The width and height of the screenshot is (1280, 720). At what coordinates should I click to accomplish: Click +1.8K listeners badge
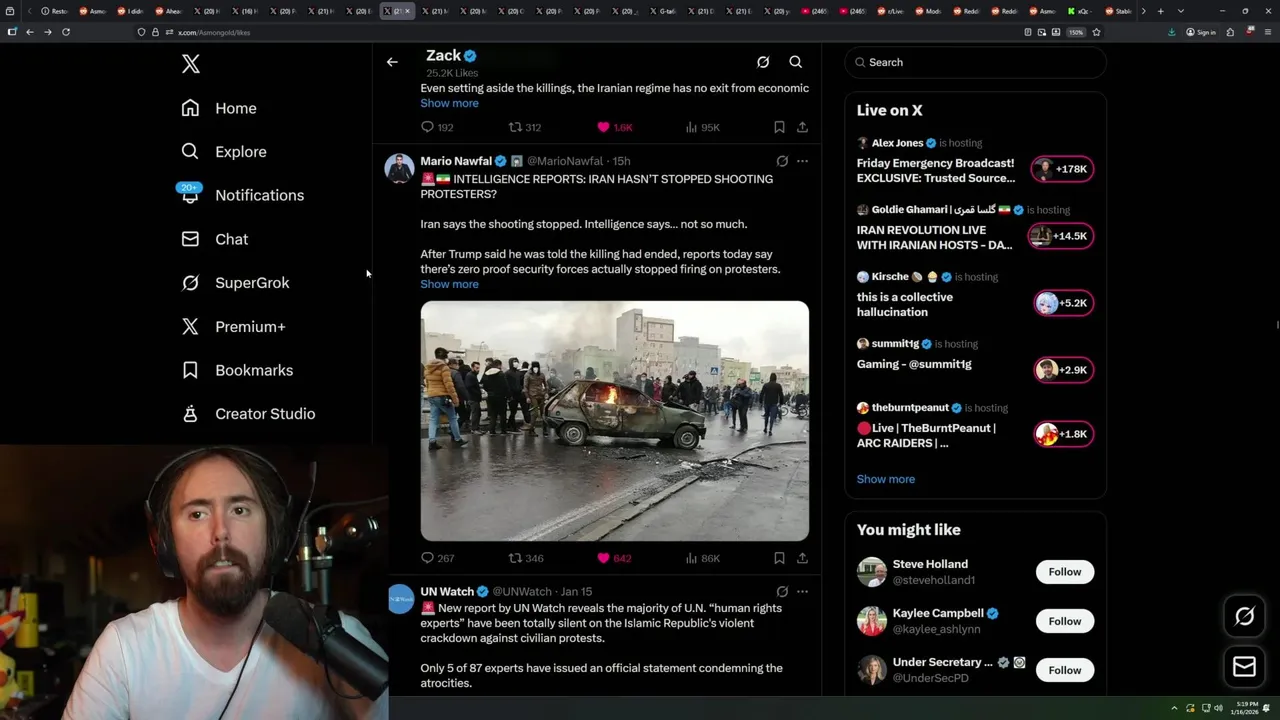pos(1063,434)
